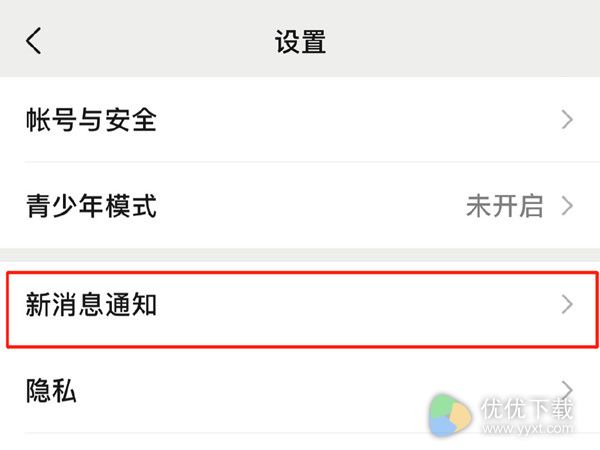Click the 设置 page title
Screen dimensions: 600x450
[x=300, y=41]
